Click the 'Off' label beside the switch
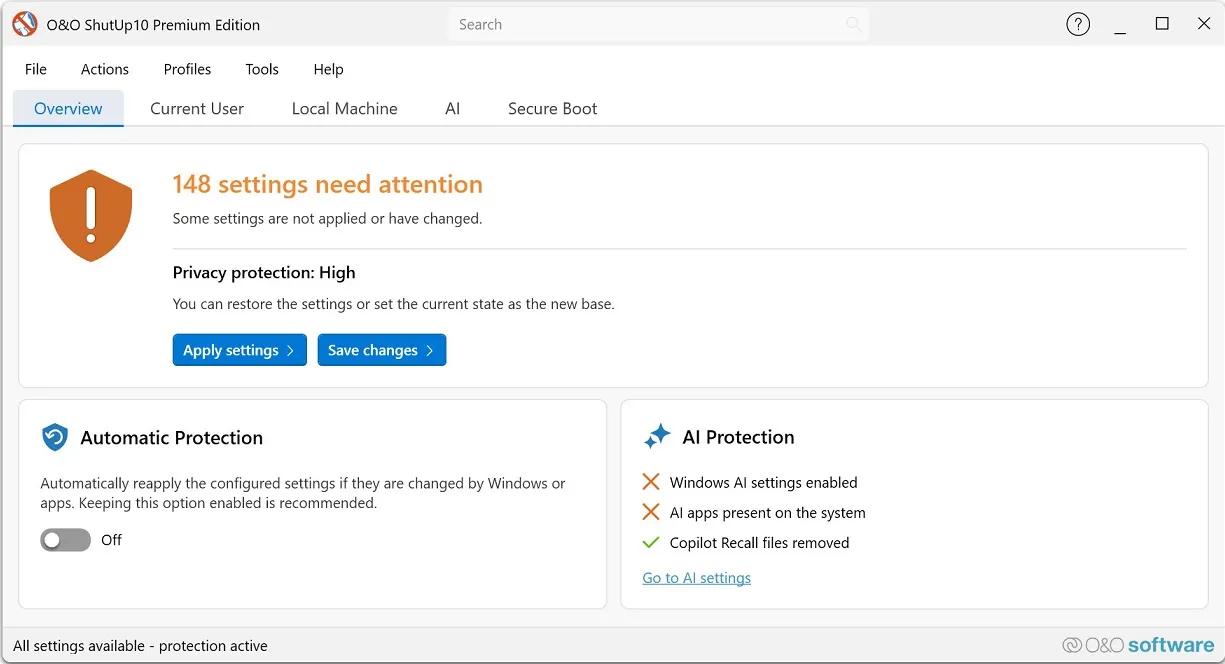This screenshot has width=1225, height=664. pos(111,540)
